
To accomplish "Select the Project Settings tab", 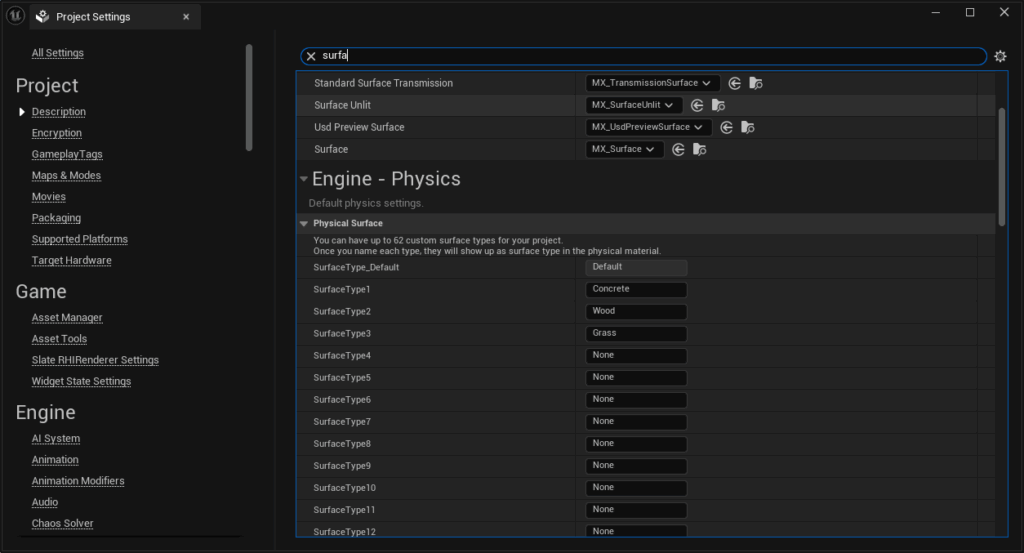I will (x=92, y=17).
